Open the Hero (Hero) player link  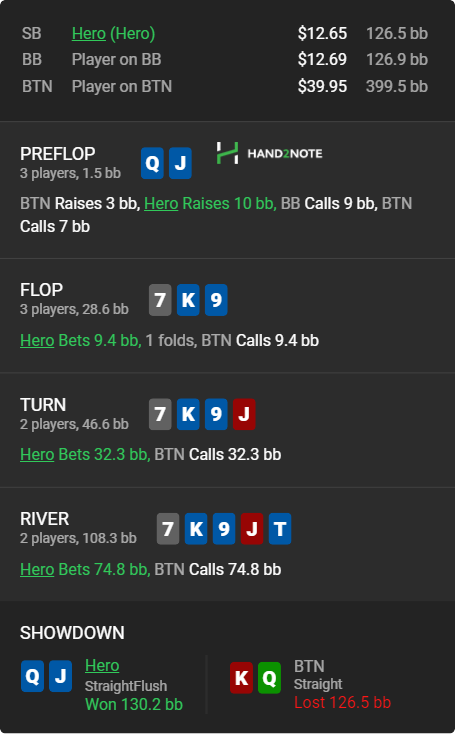pos(113,33)
